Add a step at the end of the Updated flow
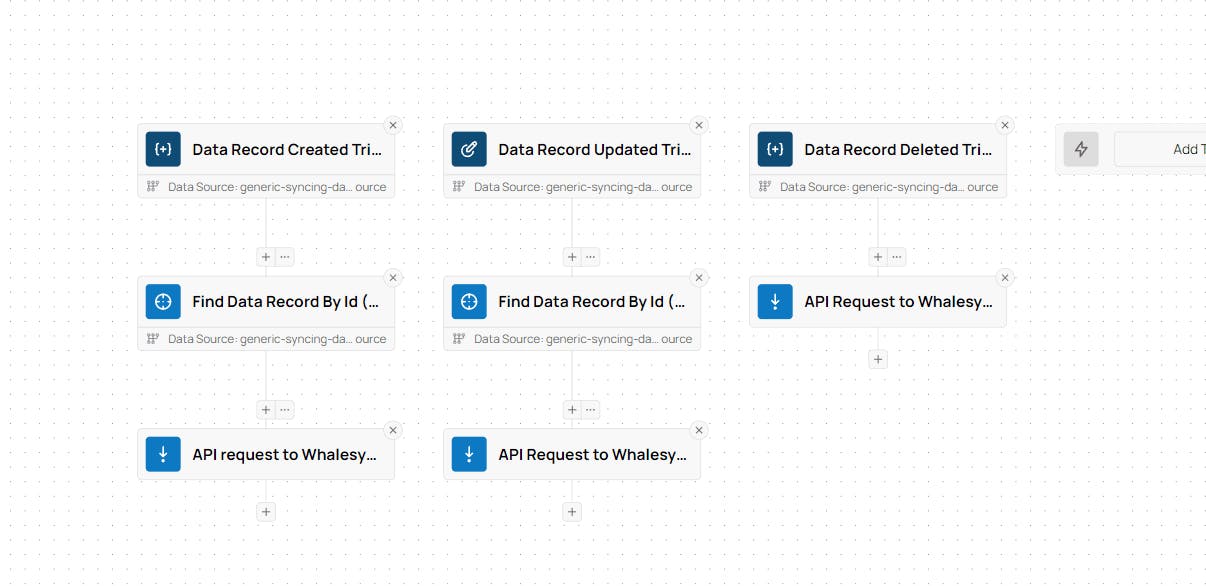Image resolution: width=1206 pixels, height=586 pixels. [x=572, y=512]
